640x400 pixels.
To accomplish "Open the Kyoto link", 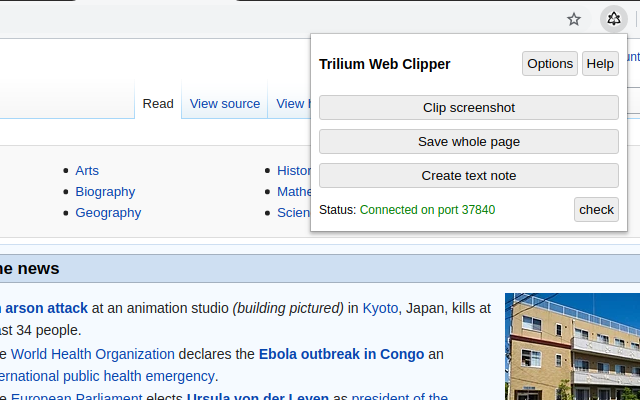I will pos(380,308).
